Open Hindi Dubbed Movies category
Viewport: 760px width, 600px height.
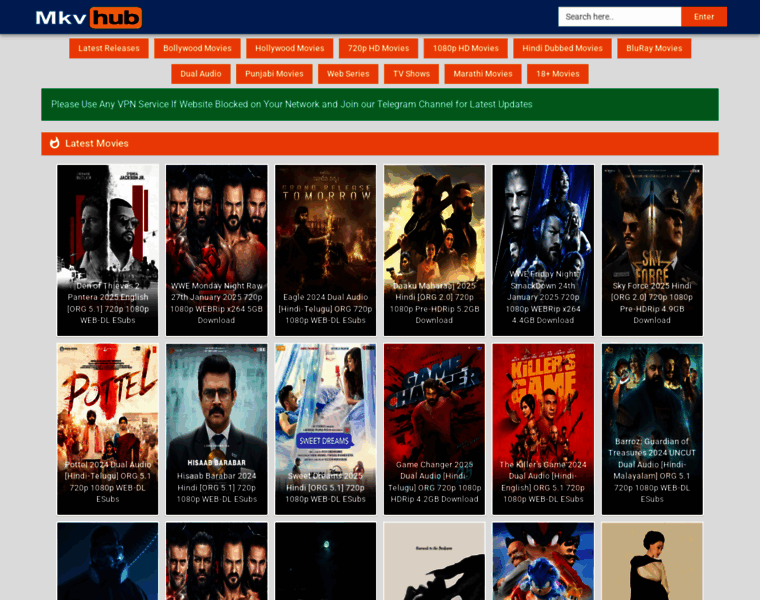562,48
